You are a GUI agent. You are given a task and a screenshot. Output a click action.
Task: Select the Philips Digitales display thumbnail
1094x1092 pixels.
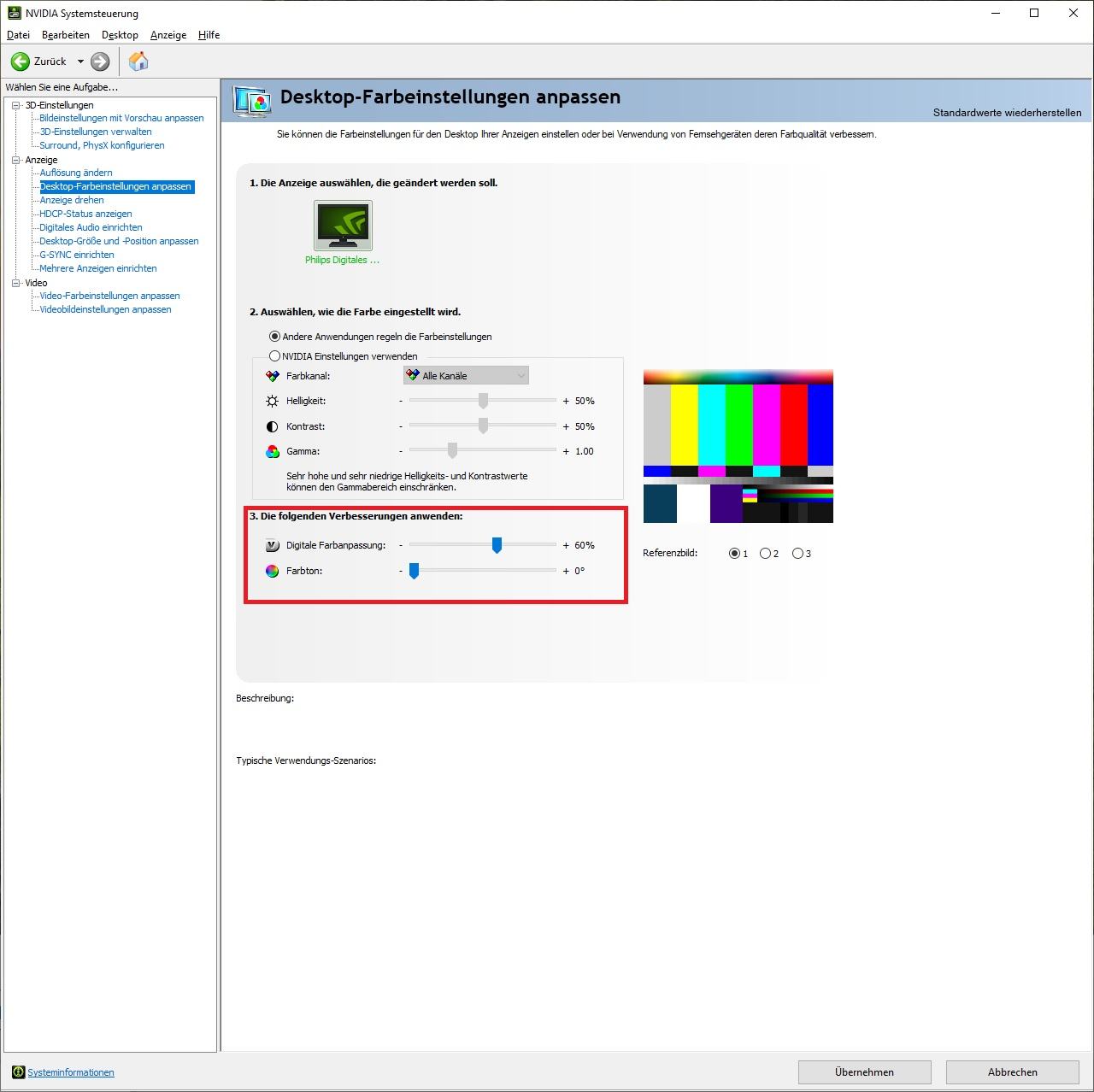[343, 225]
